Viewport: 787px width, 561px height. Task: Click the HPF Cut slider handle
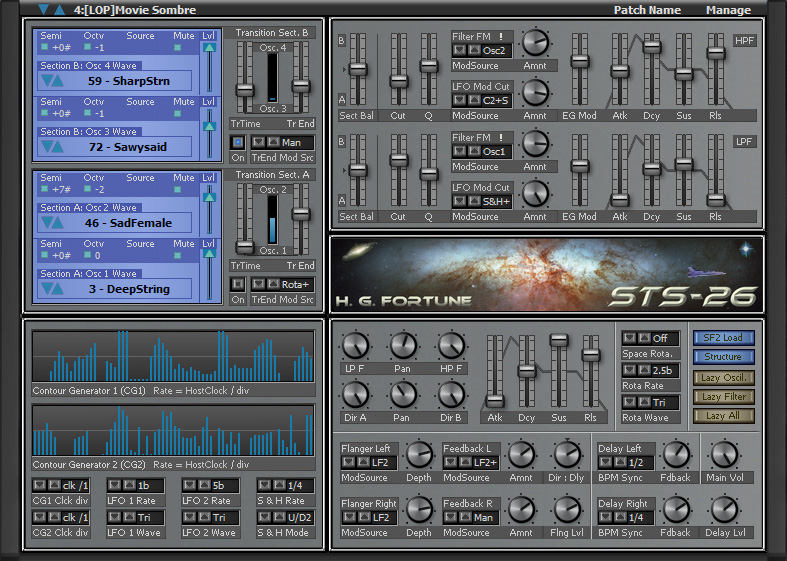coord(399,81)
